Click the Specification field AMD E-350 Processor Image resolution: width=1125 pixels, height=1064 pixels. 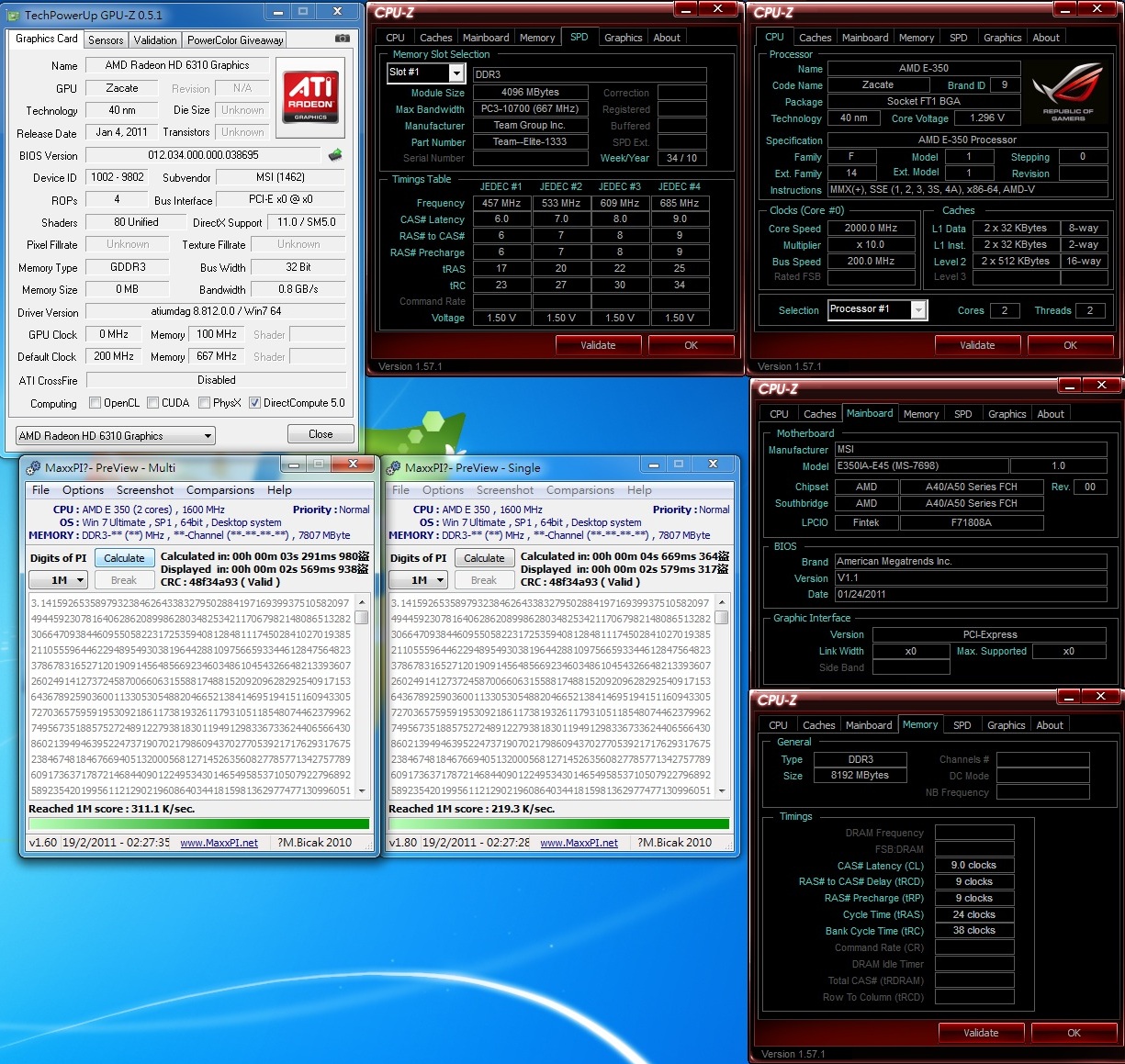(x=967, y=140)
